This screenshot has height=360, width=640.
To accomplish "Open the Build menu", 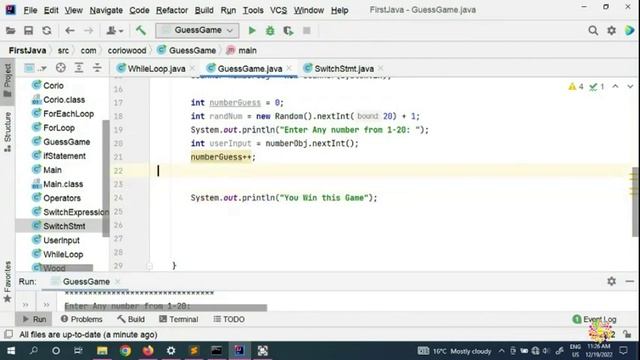I will point(204,10).
